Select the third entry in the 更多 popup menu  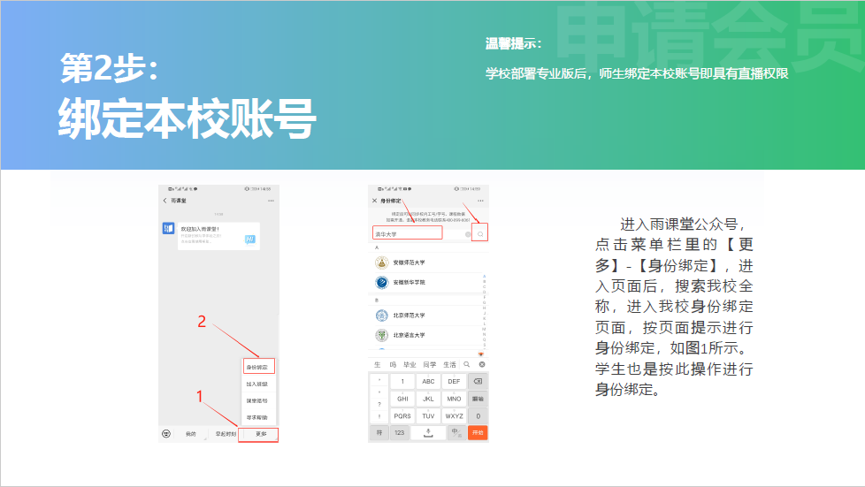pyautogui.click(x=258, y=400)
